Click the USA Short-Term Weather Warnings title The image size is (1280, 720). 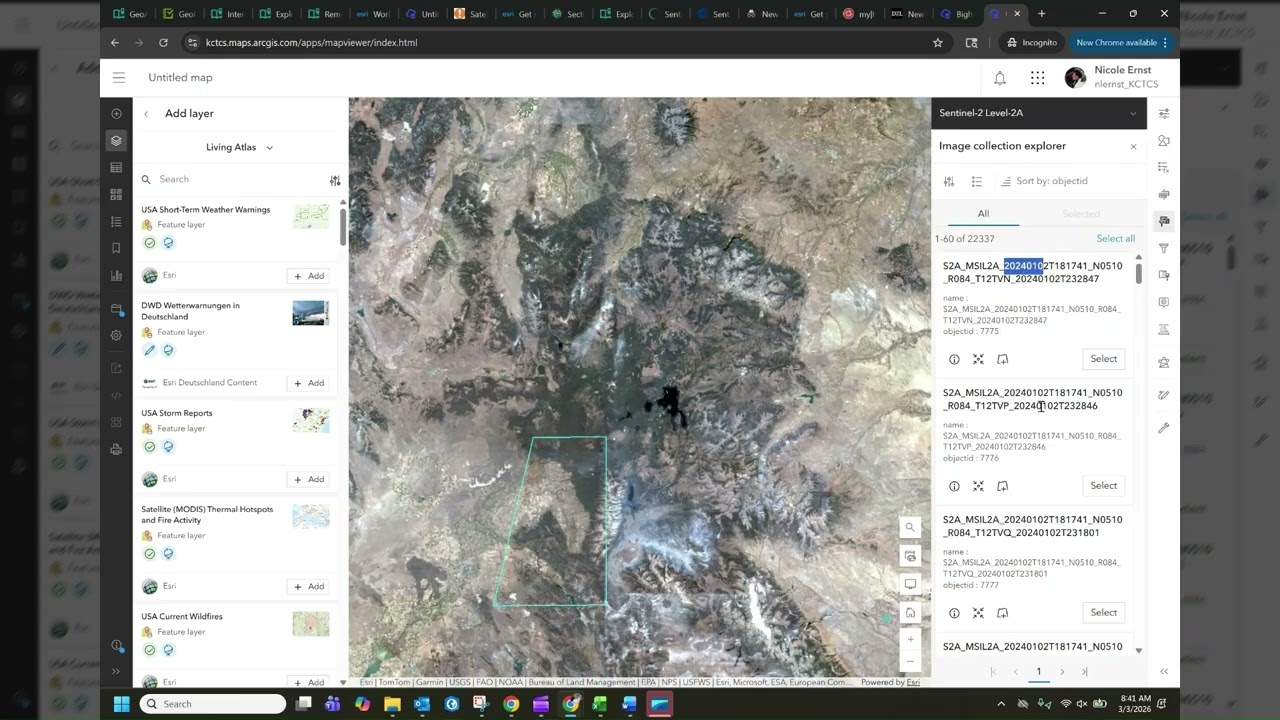205,210
